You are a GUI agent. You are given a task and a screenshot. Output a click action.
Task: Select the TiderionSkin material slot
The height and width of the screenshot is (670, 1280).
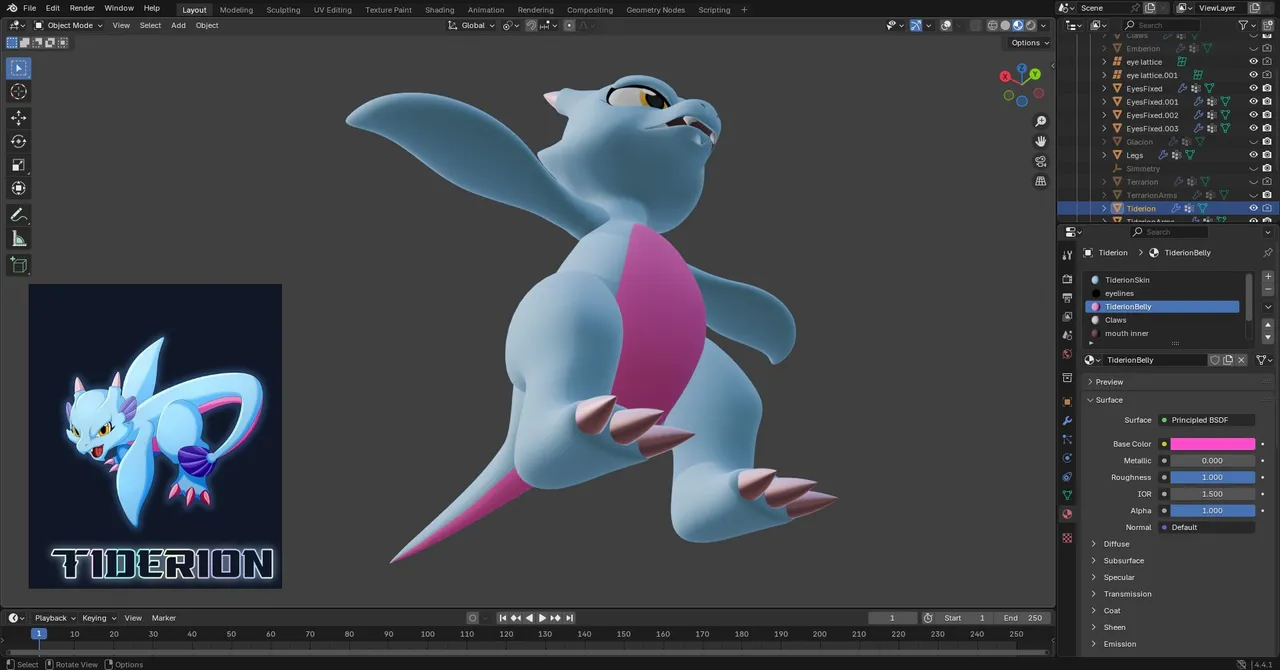point(1162,280)
